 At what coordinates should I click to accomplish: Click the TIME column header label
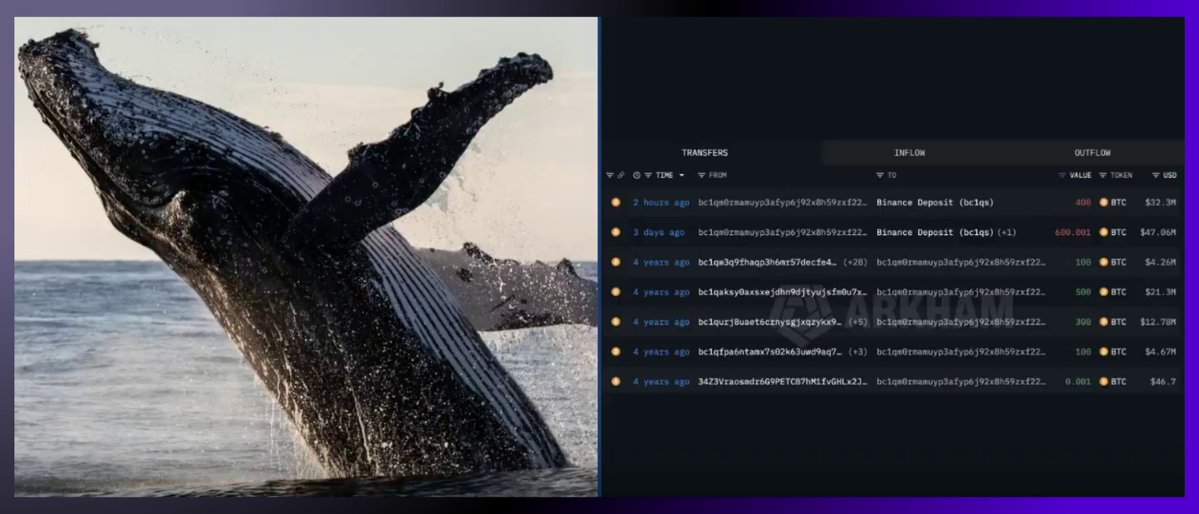tap(664, 175)
